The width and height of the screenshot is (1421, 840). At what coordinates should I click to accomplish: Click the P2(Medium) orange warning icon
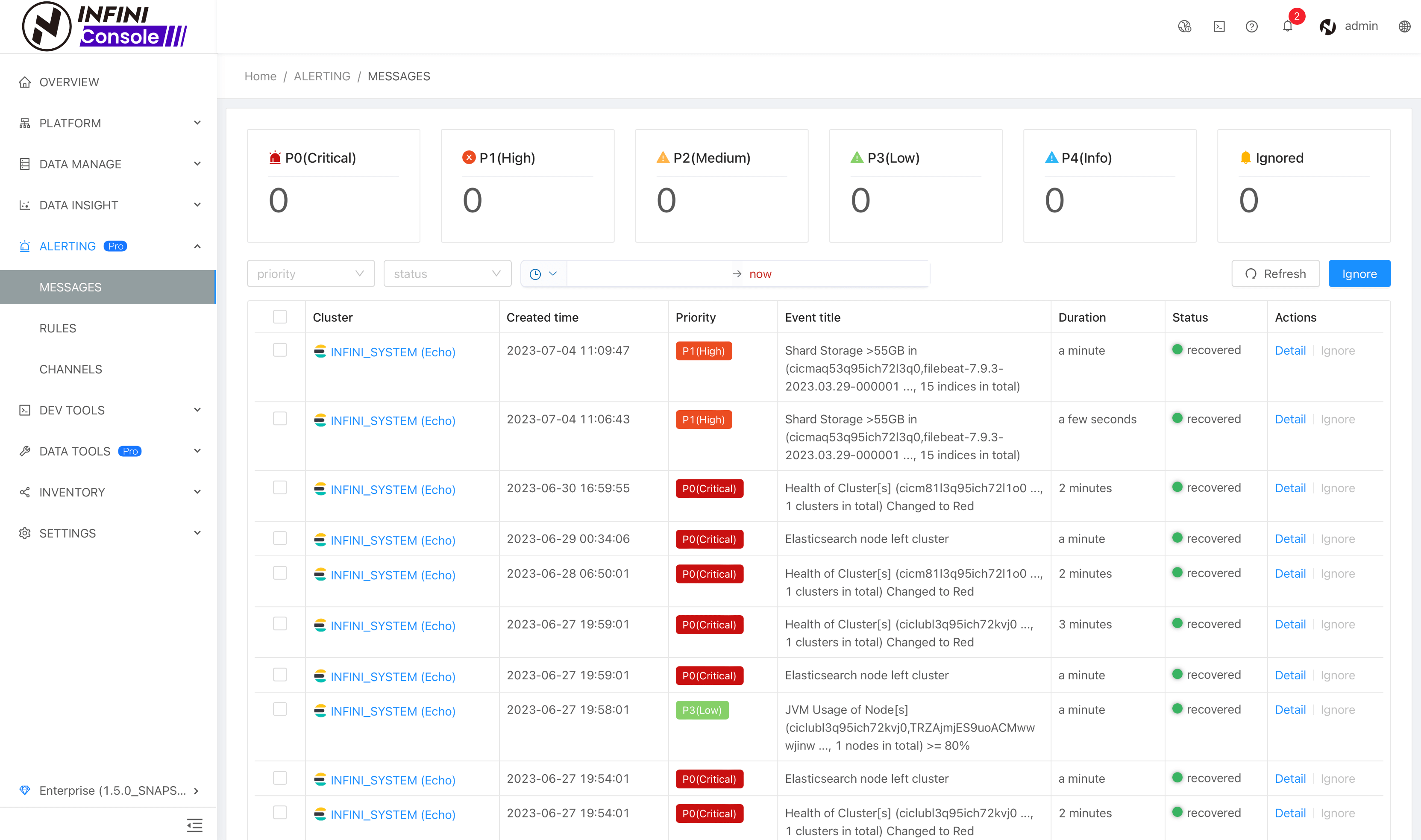(x=663, y=157)
